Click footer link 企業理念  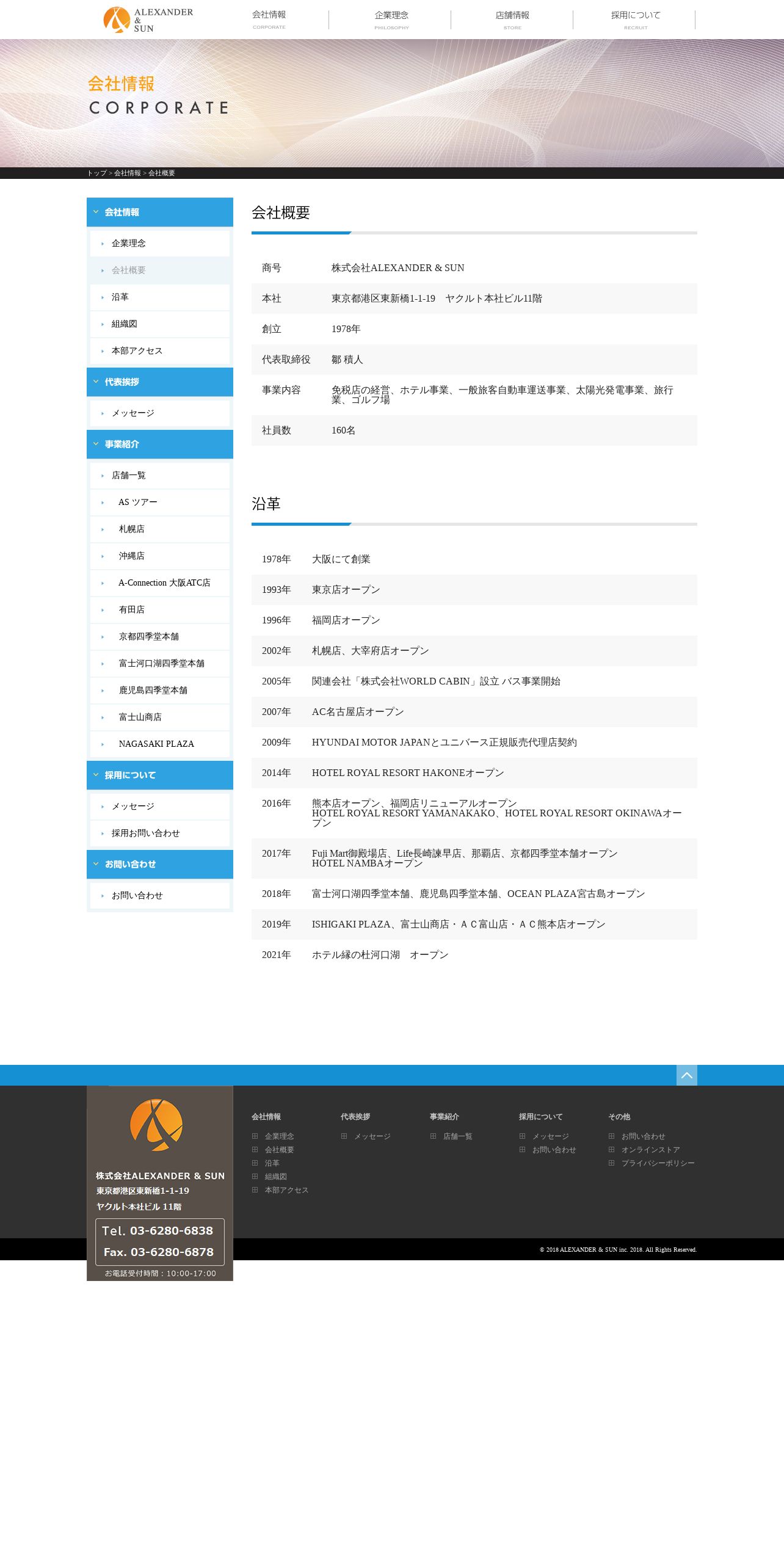pyautogui.click(x=279, y=1136)
